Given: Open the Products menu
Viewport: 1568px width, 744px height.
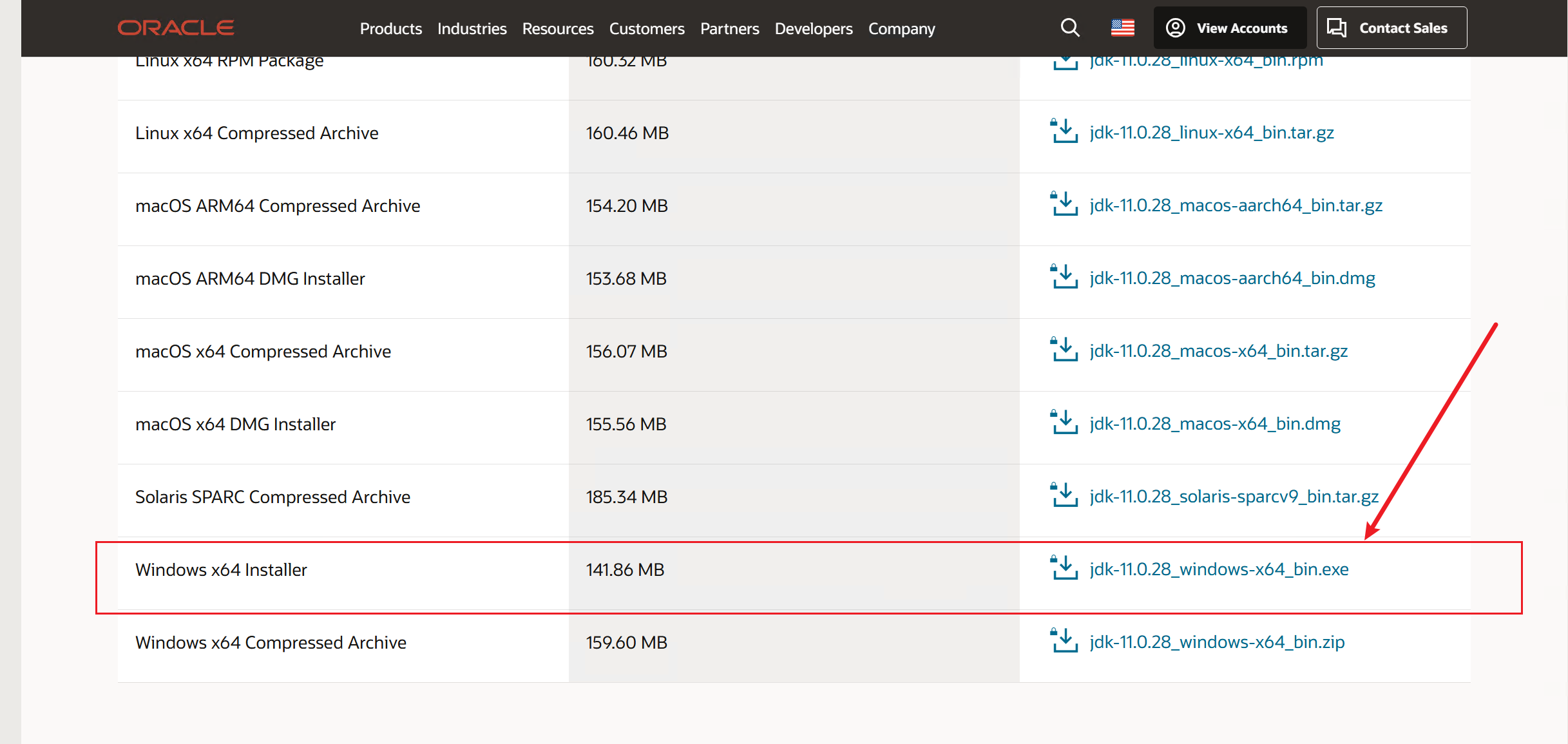Looking at the screenshot, I should point(390,28).
